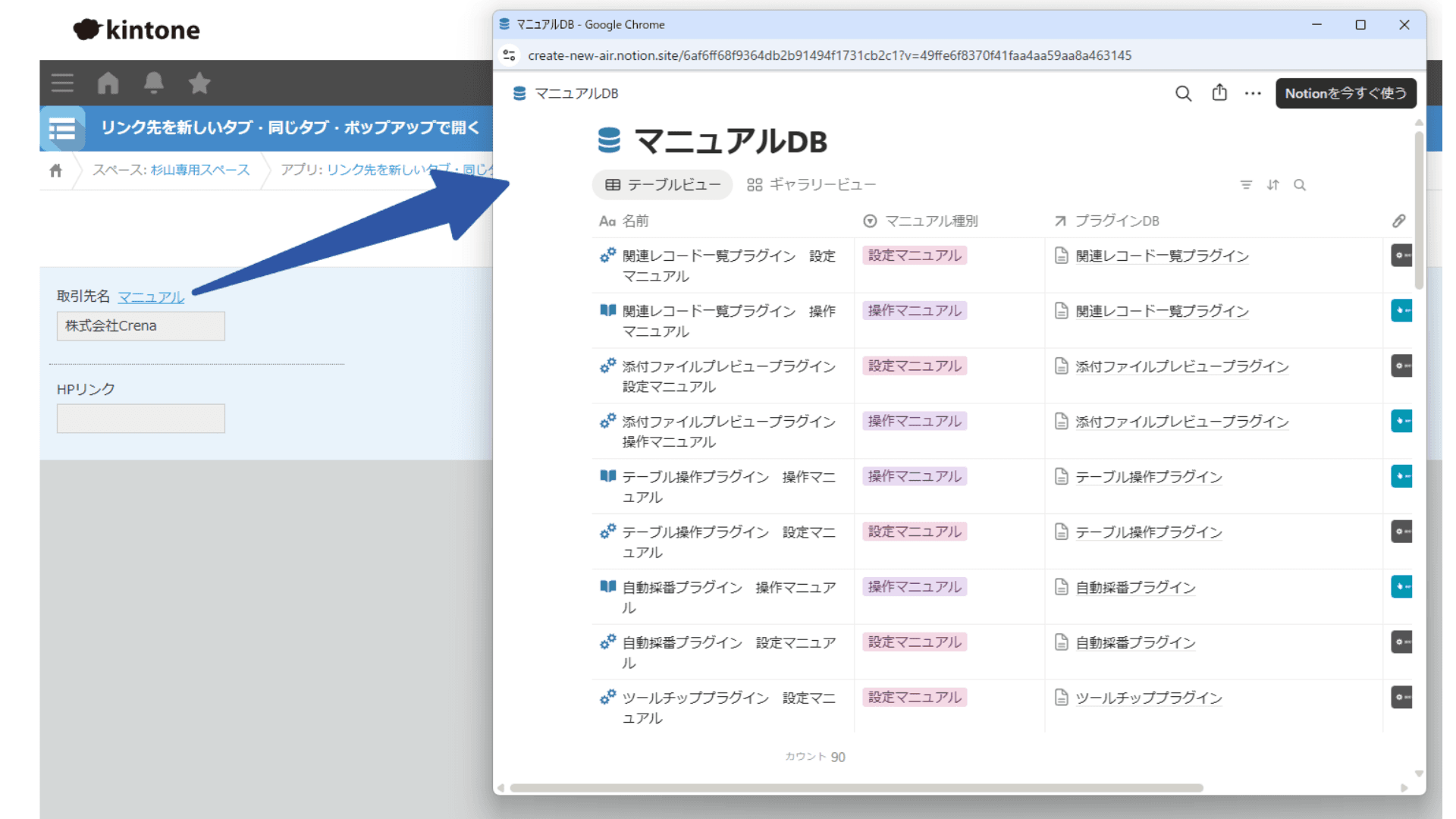
Task: Open file thumbnail in 添付ファイルプレビュープラグイン 設定マニュアル row
Action: tap(1401, 366)
